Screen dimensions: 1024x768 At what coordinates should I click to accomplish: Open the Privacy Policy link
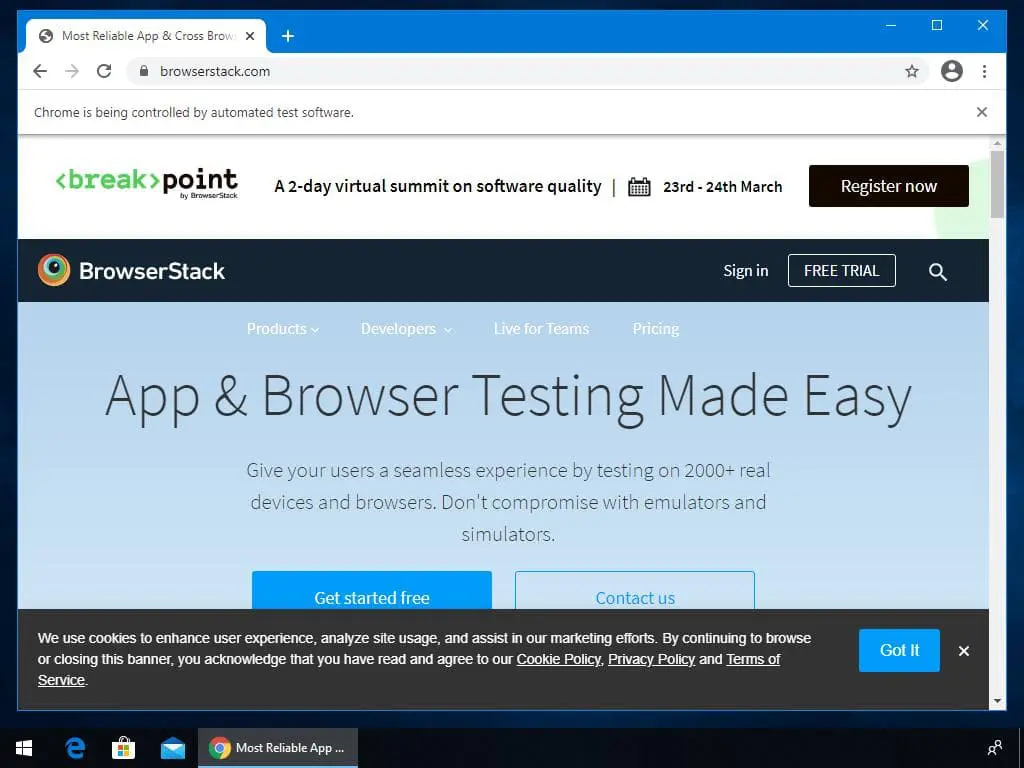tap(651, 659)
